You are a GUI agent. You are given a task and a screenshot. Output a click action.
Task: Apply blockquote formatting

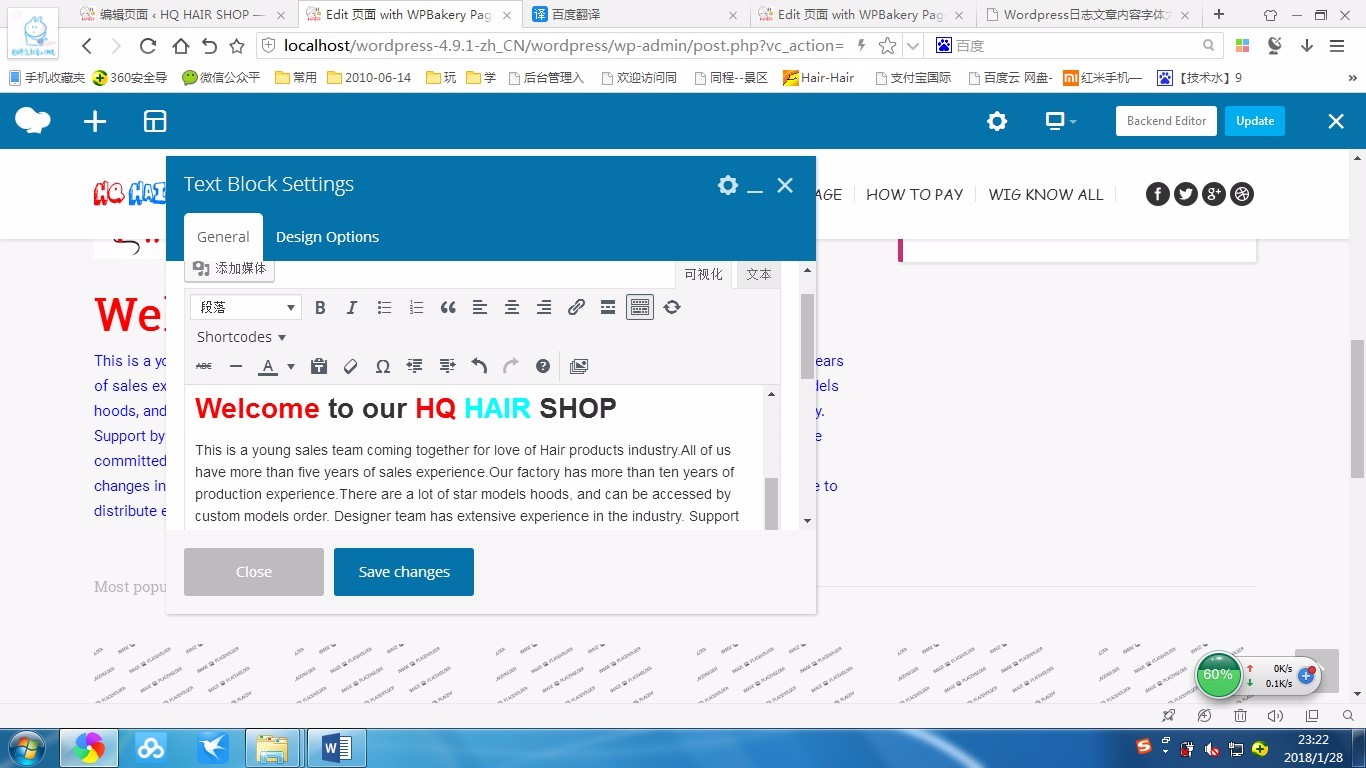pos(448,308)
